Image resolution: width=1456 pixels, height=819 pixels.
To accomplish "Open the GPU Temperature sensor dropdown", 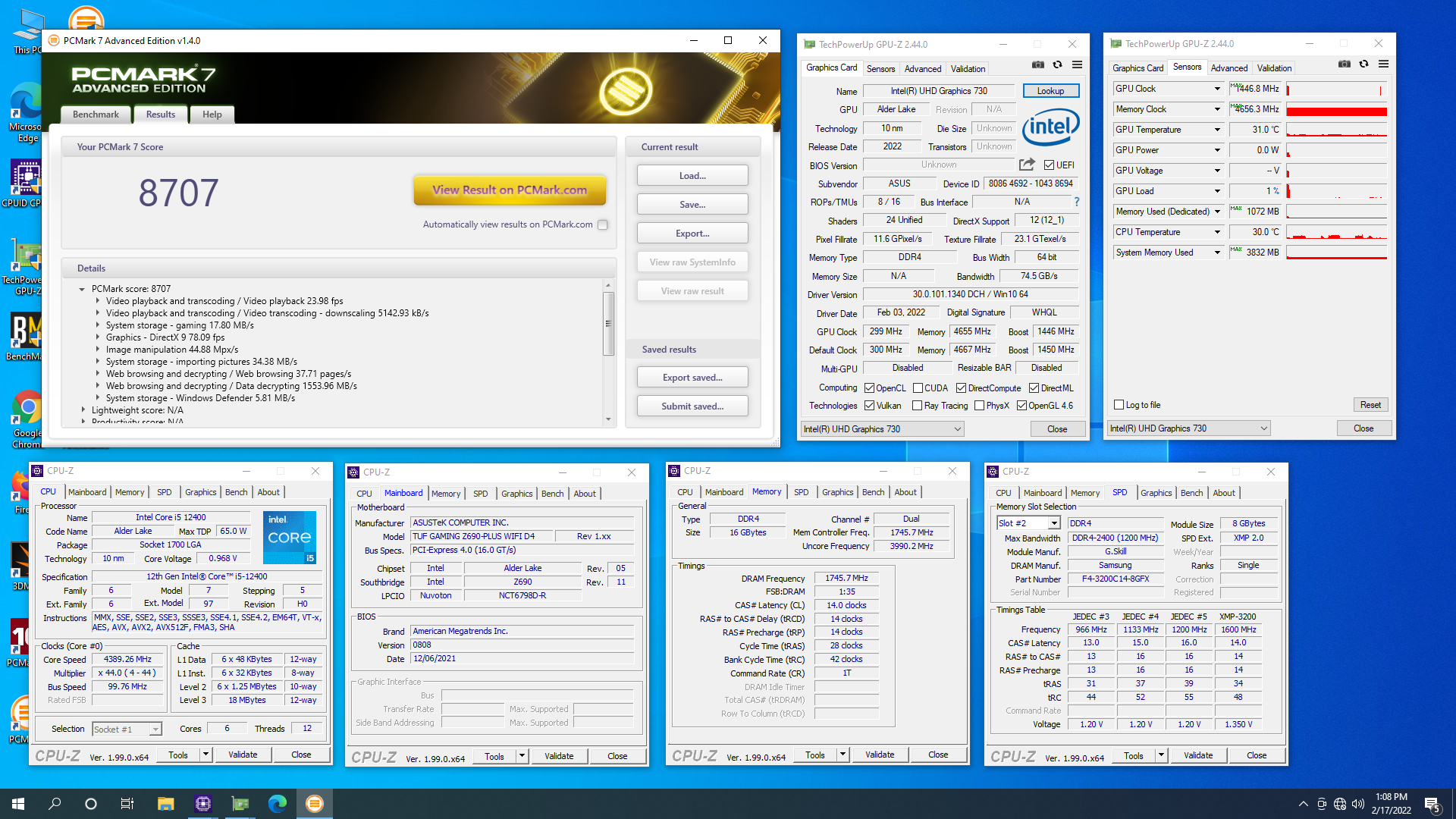I will (x=1217, y=130).
